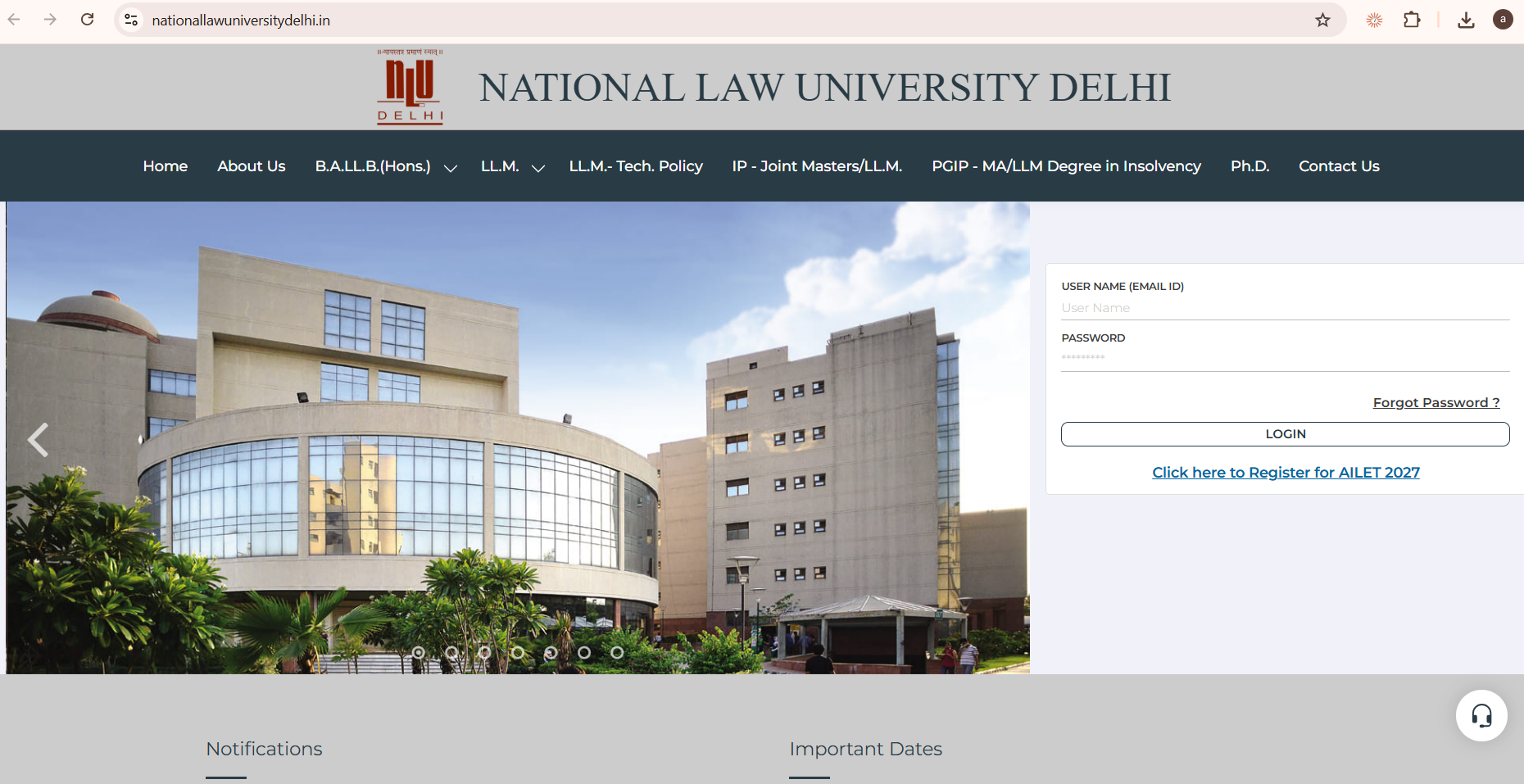Open the Ph.D. menu item
Screen dimensions: 1524x784
click(1250, 166)
